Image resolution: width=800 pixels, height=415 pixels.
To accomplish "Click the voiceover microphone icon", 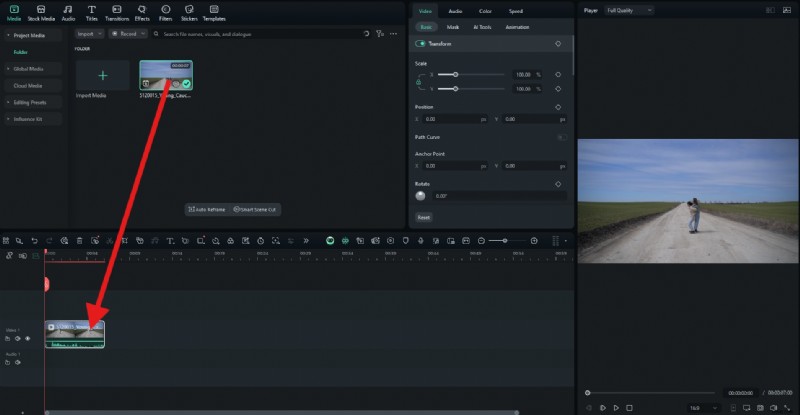I will 420,241.
